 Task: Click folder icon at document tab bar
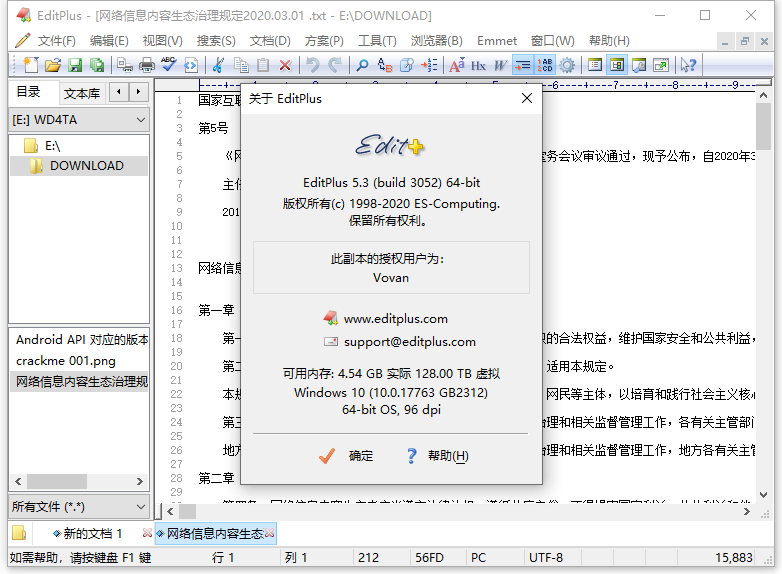pyautogui.click(x=19, y=533)
